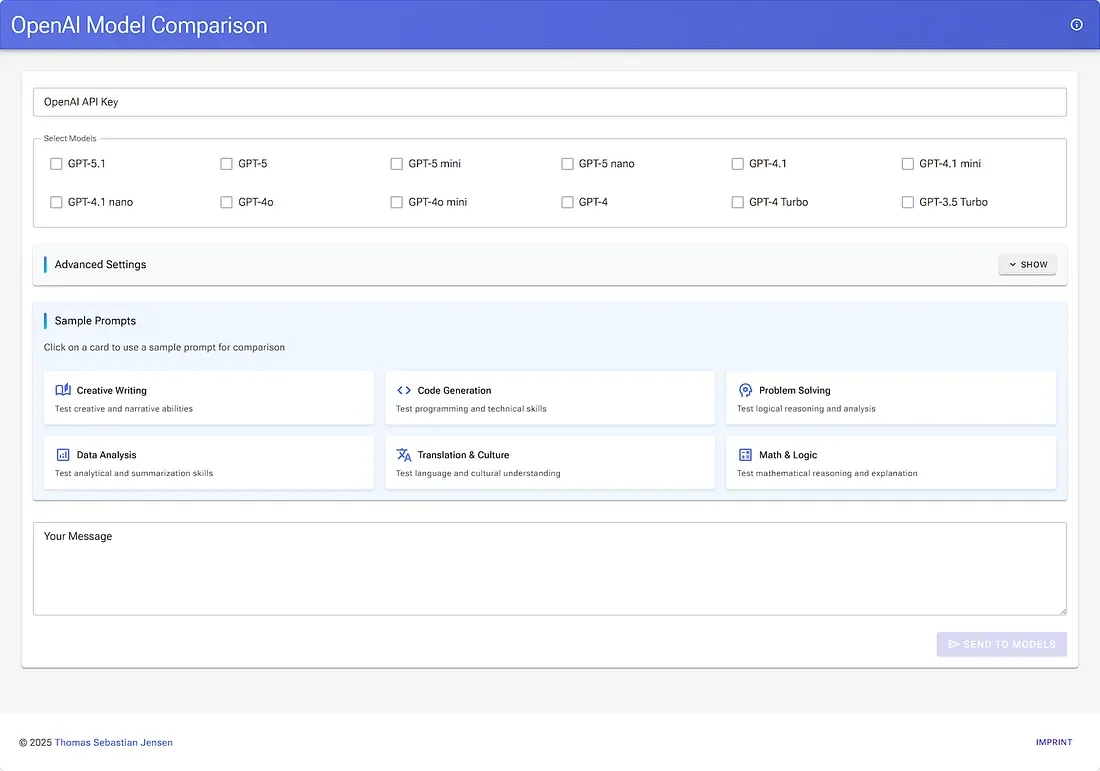Viewport: 1100px width, 771px height.
Task: Click the Translation & Culture language icon
Action: click(x=404, y=454)
